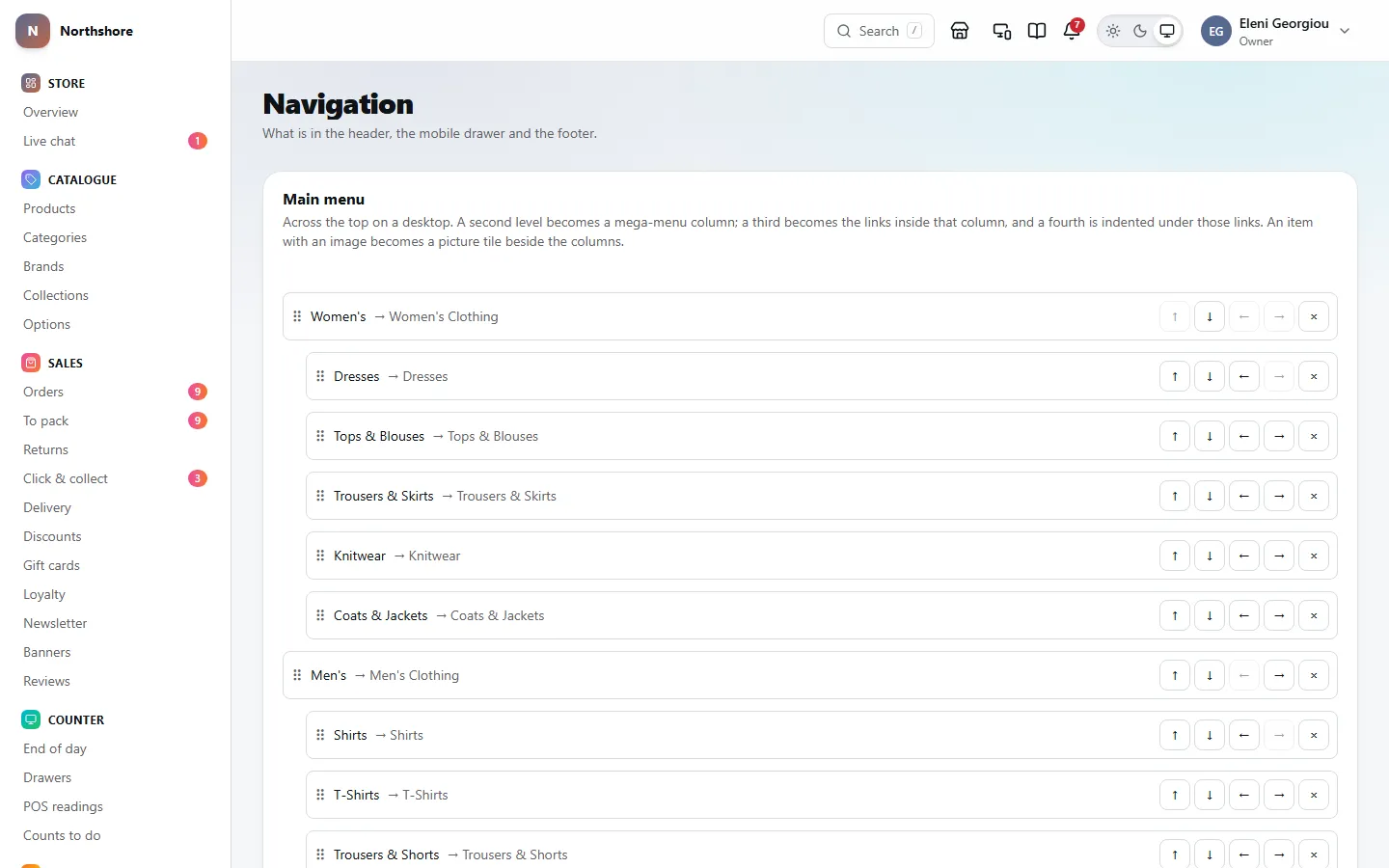
Task: Delete the Trousers & Skirts item
Action: 1314,496
